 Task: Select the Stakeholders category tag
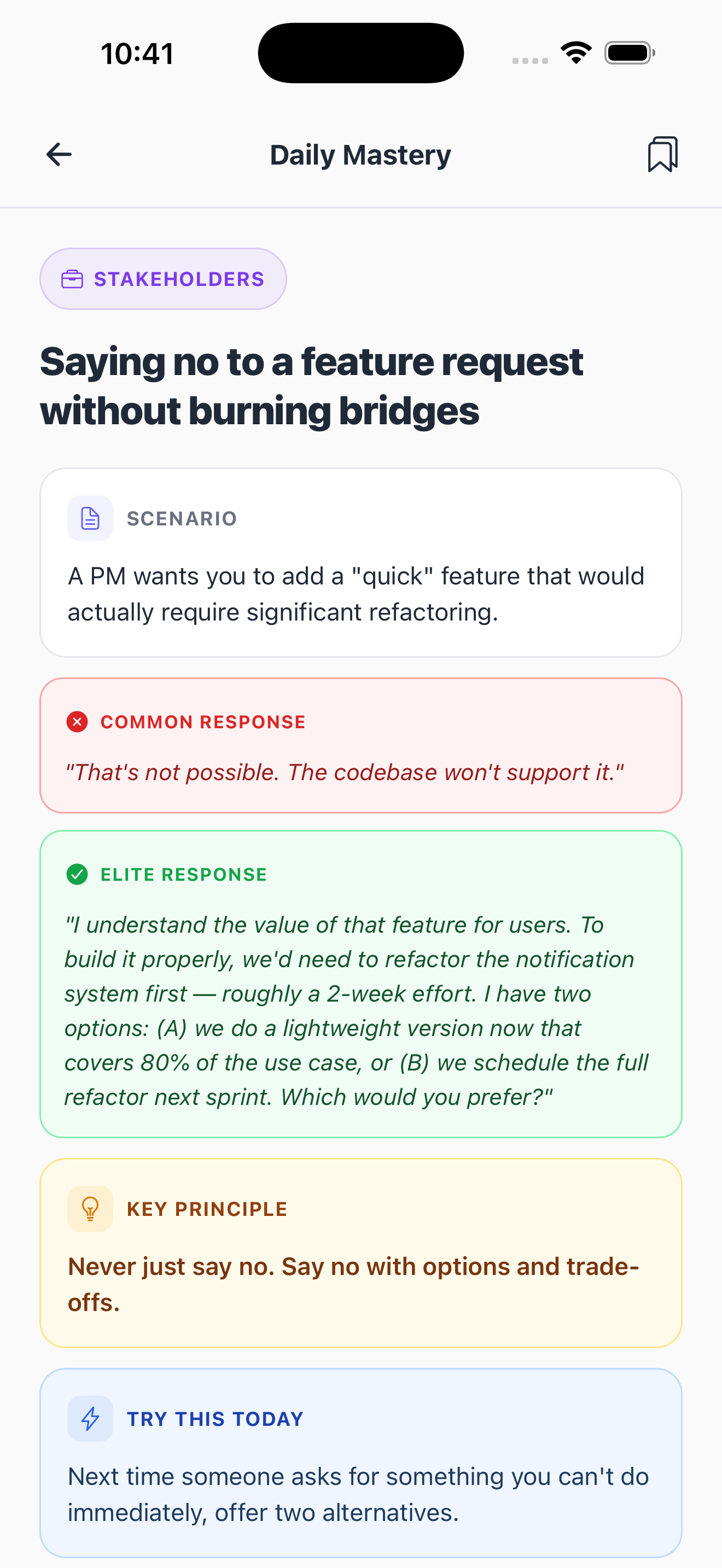[x=163, y=279]
